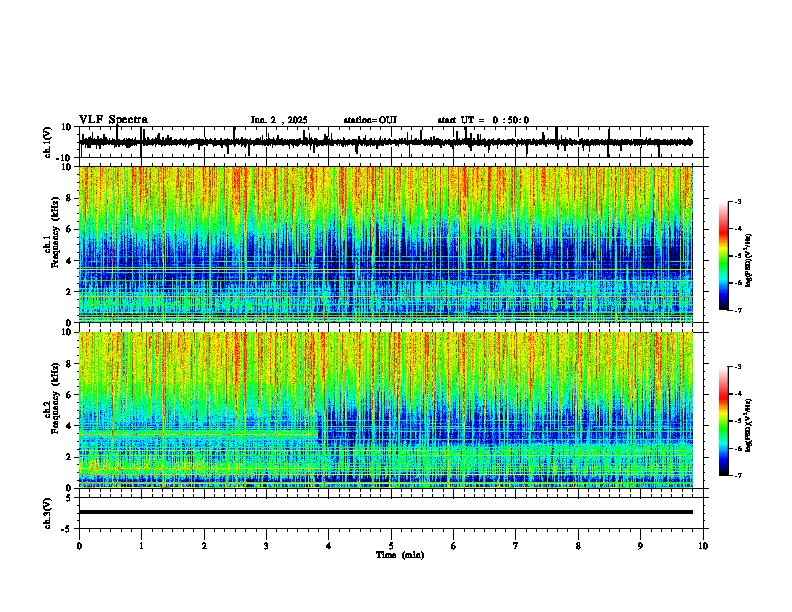Click the "5" tick on the ch.3(V) axis
Viewport: 792px width, 612px height.
69,498
